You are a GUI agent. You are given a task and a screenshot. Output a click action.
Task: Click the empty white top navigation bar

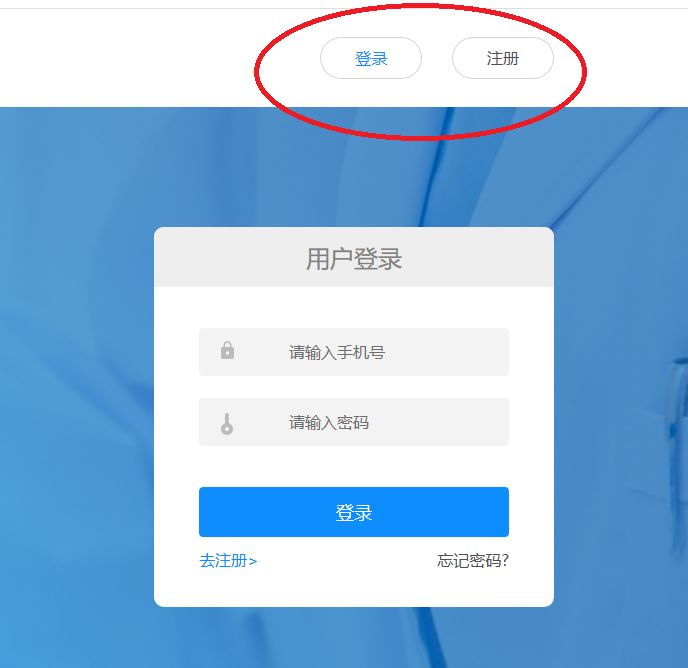[x=132, y=58]
